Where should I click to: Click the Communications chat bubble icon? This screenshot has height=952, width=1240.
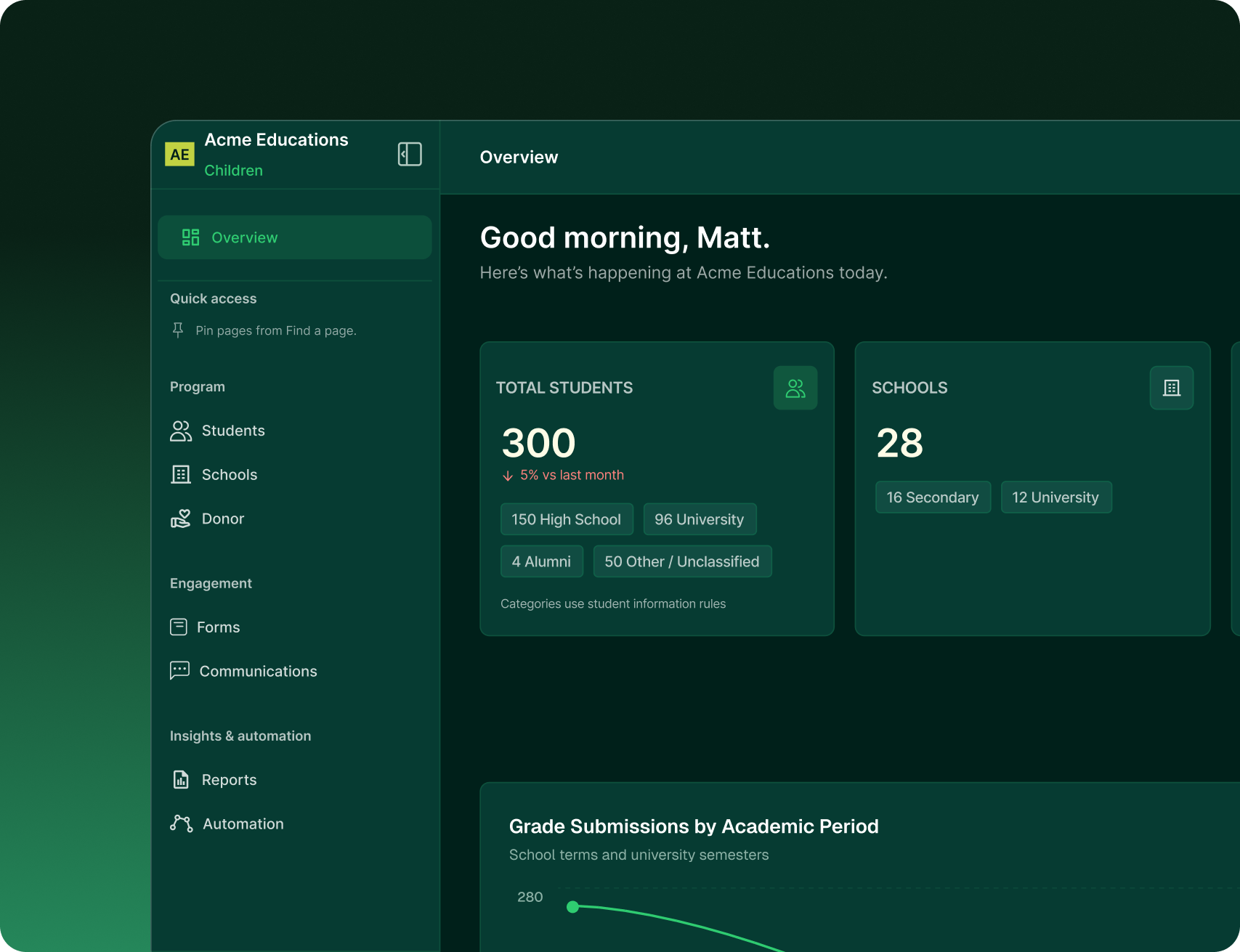coord(179,670)
